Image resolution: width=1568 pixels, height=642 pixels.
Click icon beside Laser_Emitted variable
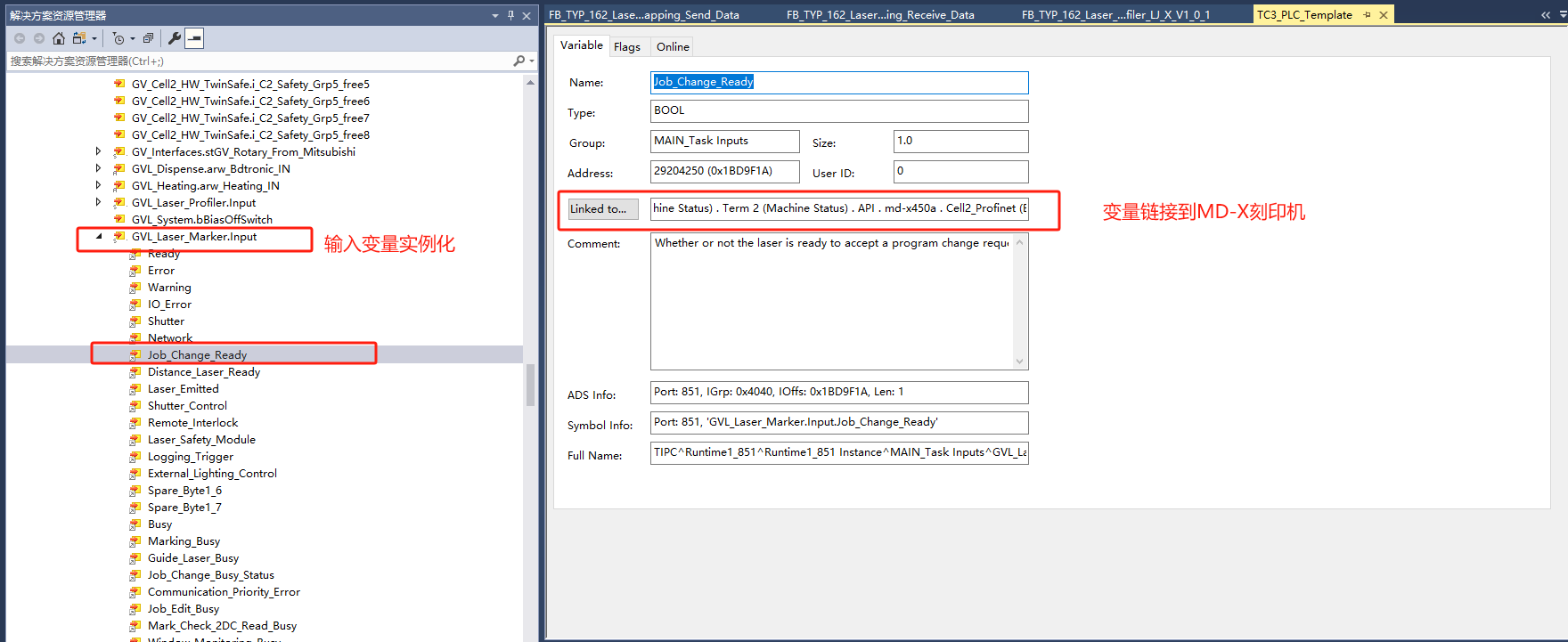tap(135, 388)
